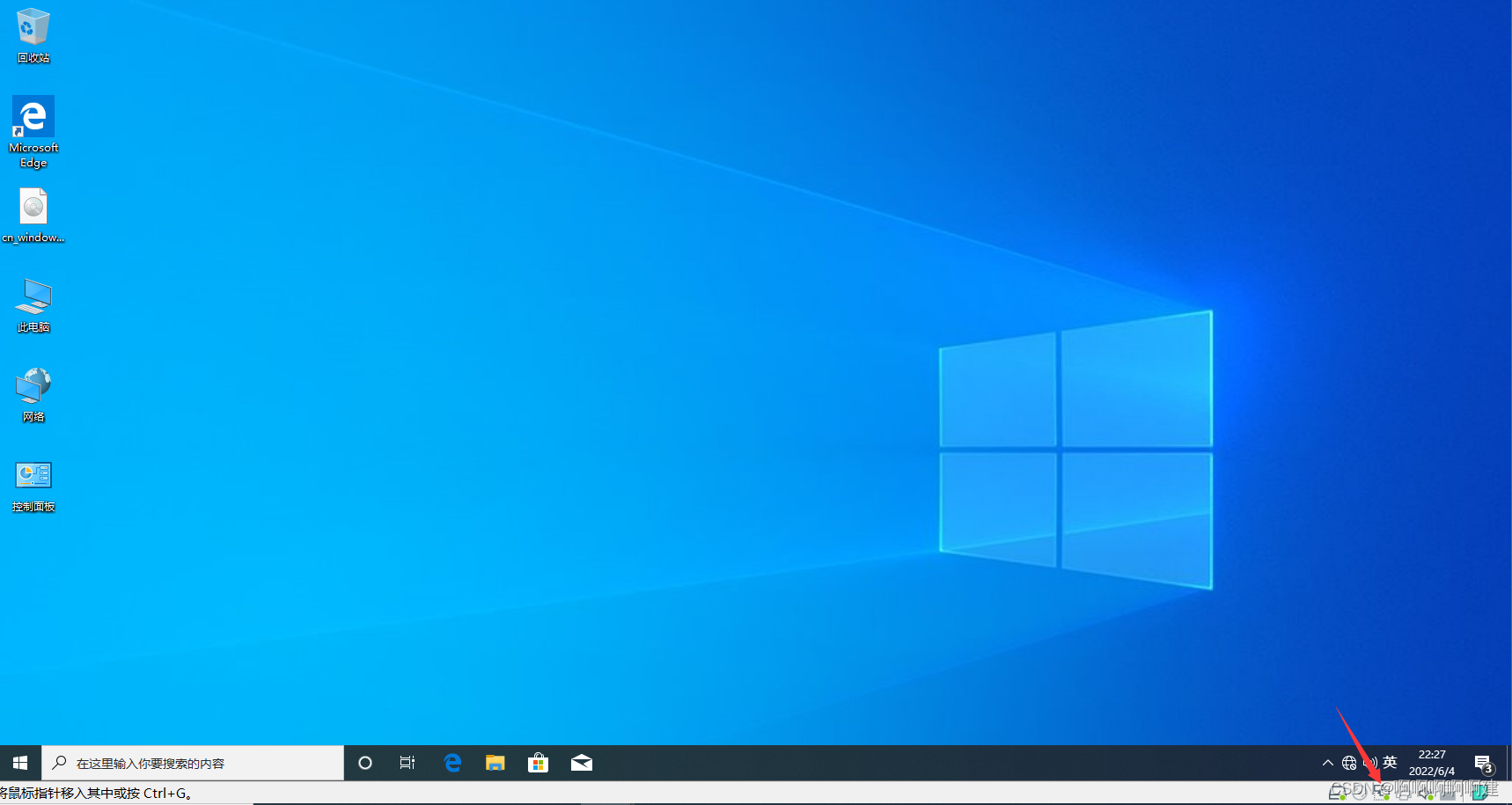Open Task View on the taskbar
The height and width of the screenshot is (805, 1512).
407,763
